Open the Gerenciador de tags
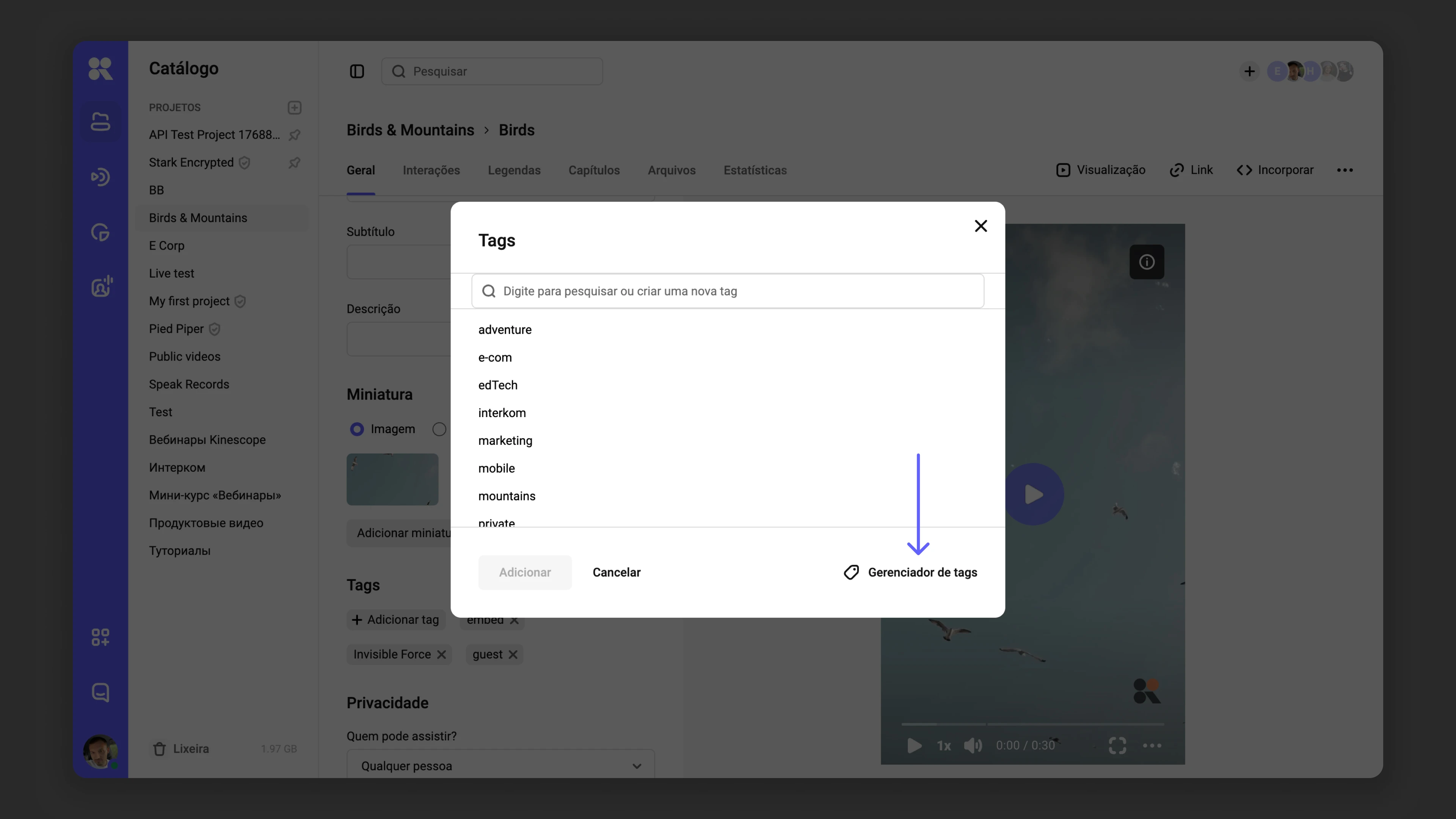Screen dimensions: 1456x819 point(910,572)
